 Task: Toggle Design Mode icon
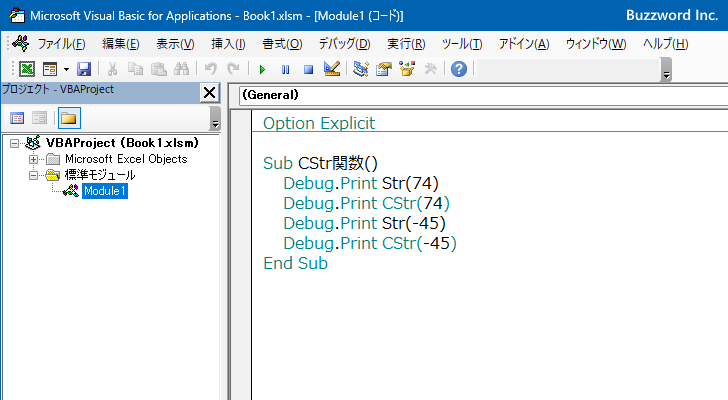click(332, 69)
